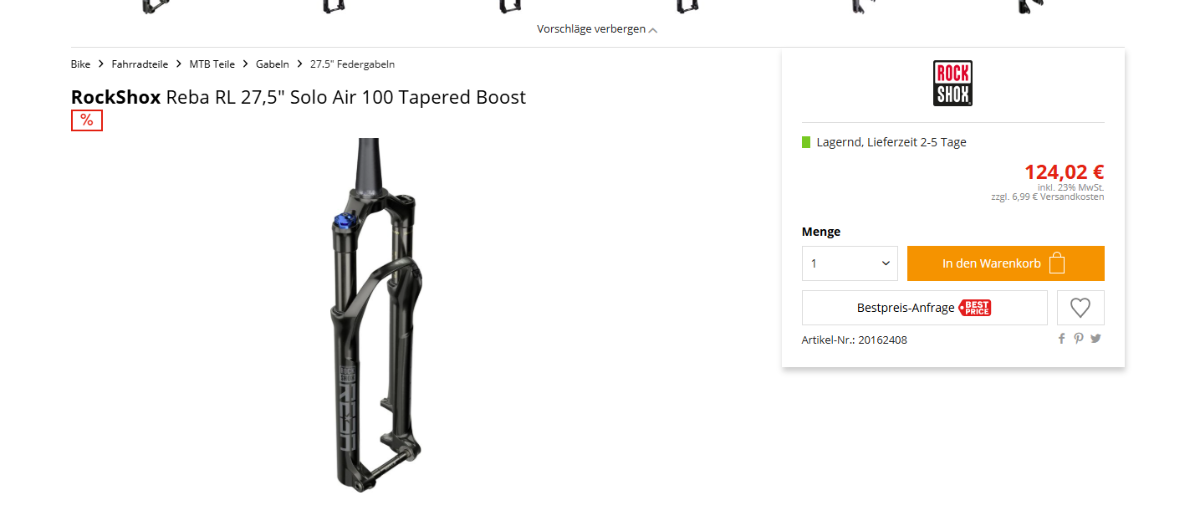This screenshot has width=1200, height=516.
Task: Click Bestpreis-Anfrage button
Action: coord(925,308)
